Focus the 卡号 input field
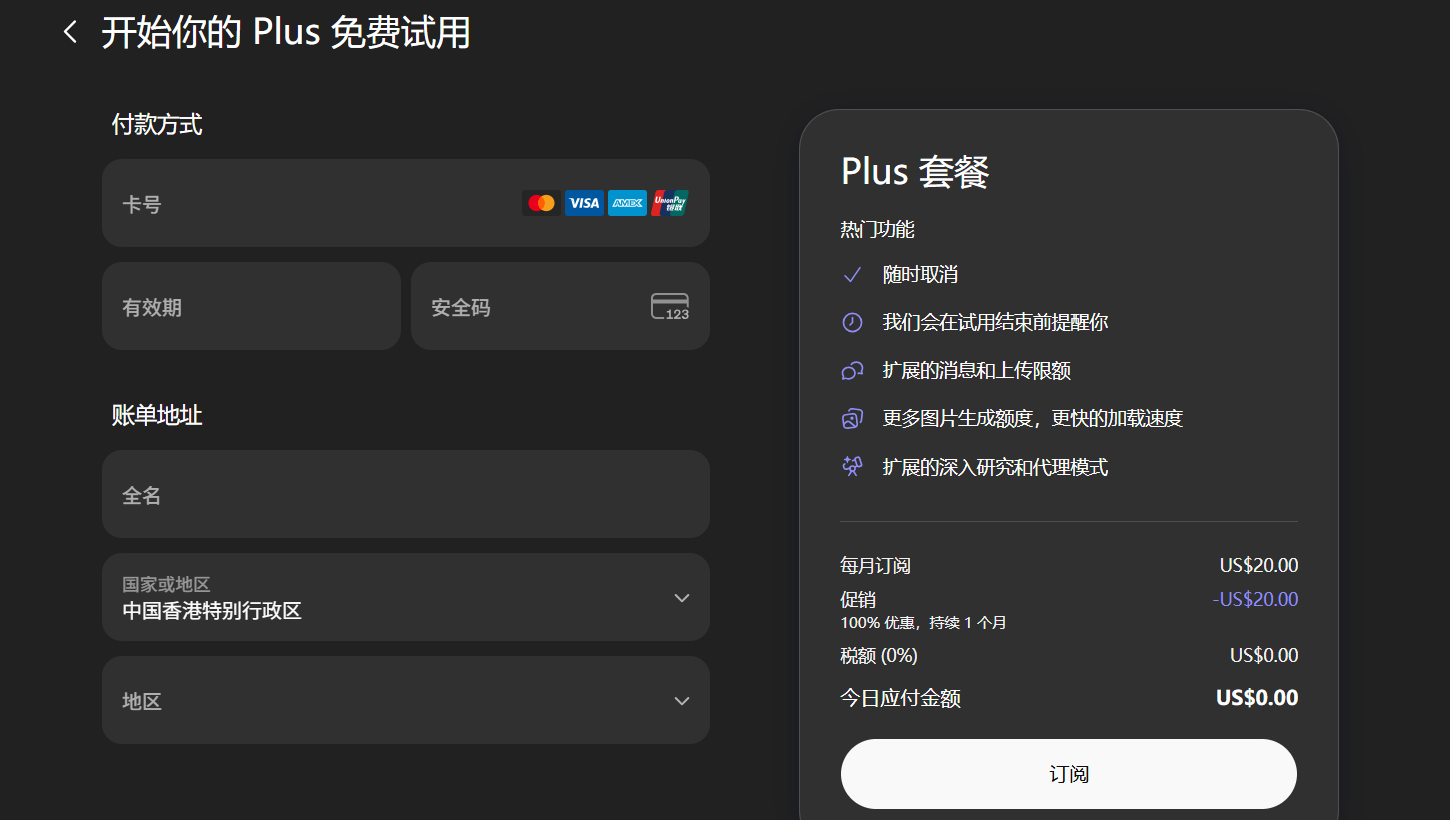 pyautogui.click(x=310, y=203)
